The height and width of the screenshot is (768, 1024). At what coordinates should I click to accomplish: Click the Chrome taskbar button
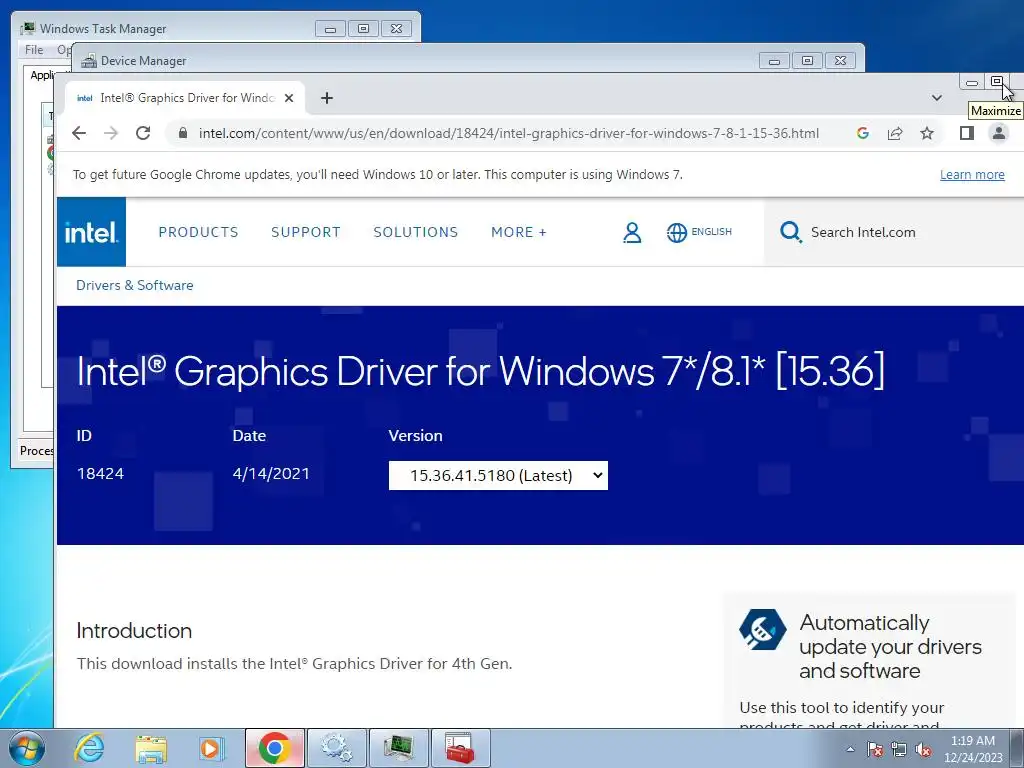point(275,748)
